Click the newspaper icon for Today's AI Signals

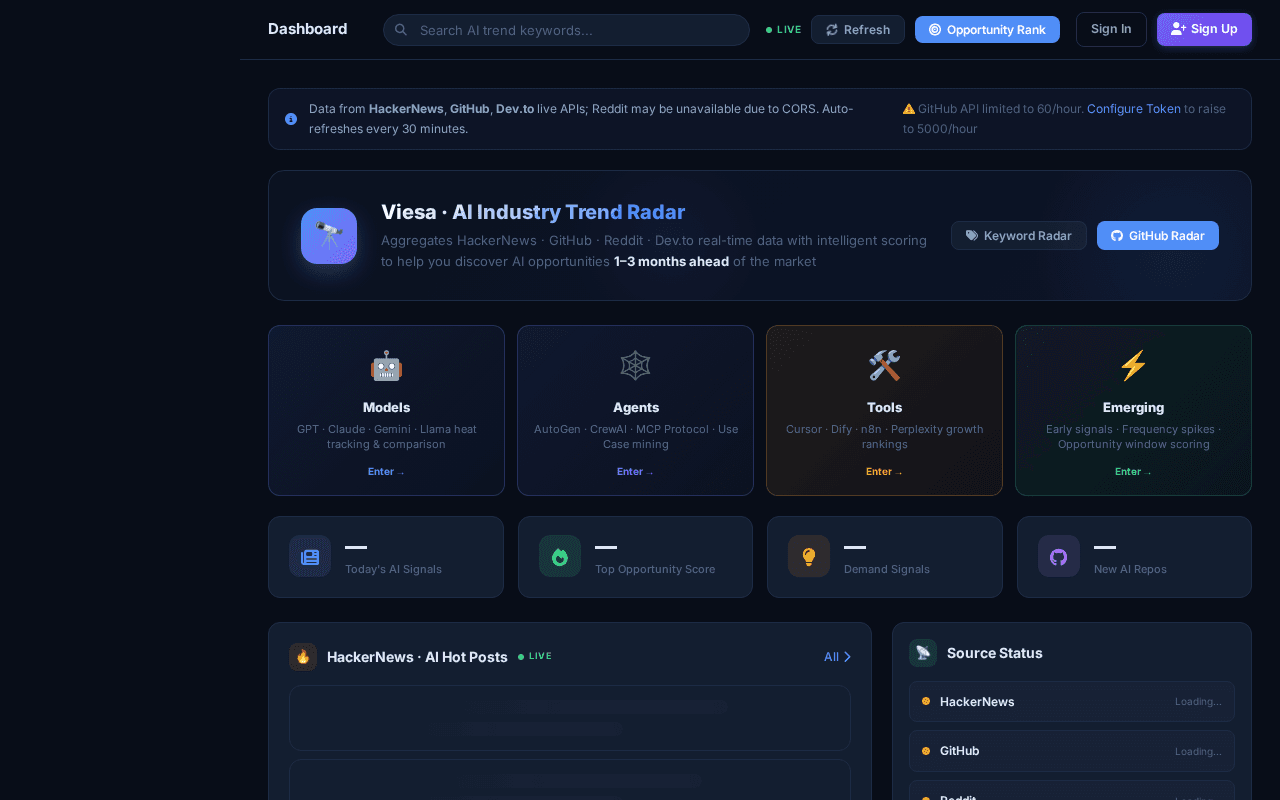point(310,556)
